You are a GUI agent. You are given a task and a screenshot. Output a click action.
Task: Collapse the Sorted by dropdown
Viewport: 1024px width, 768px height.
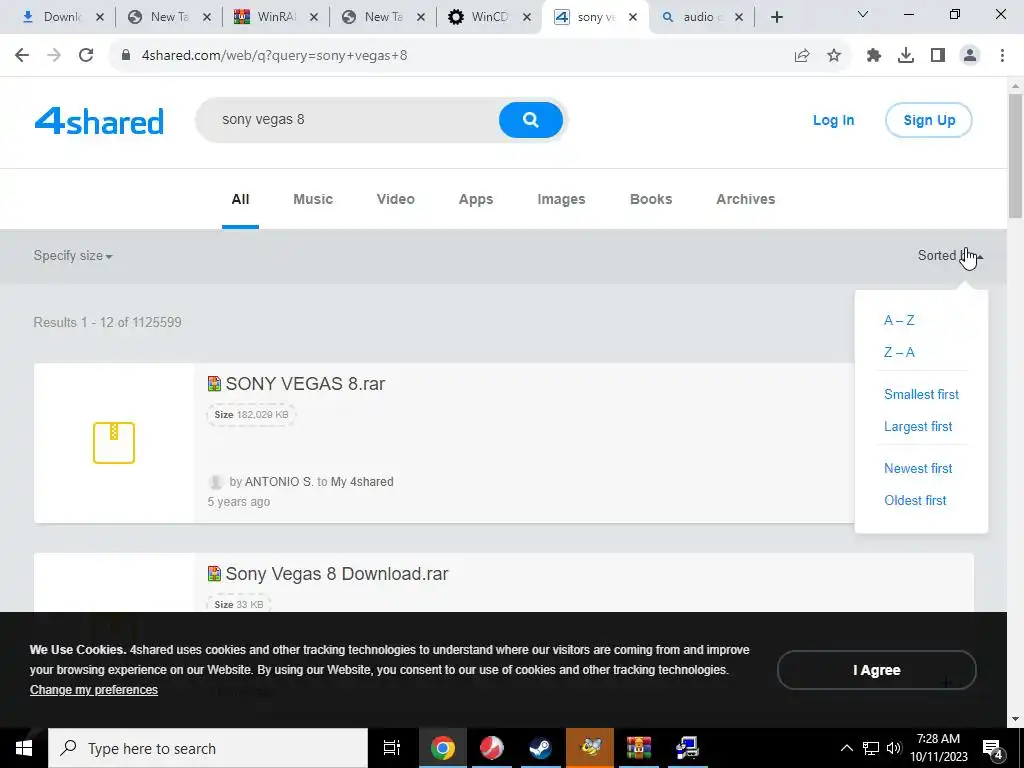(950, 256)
